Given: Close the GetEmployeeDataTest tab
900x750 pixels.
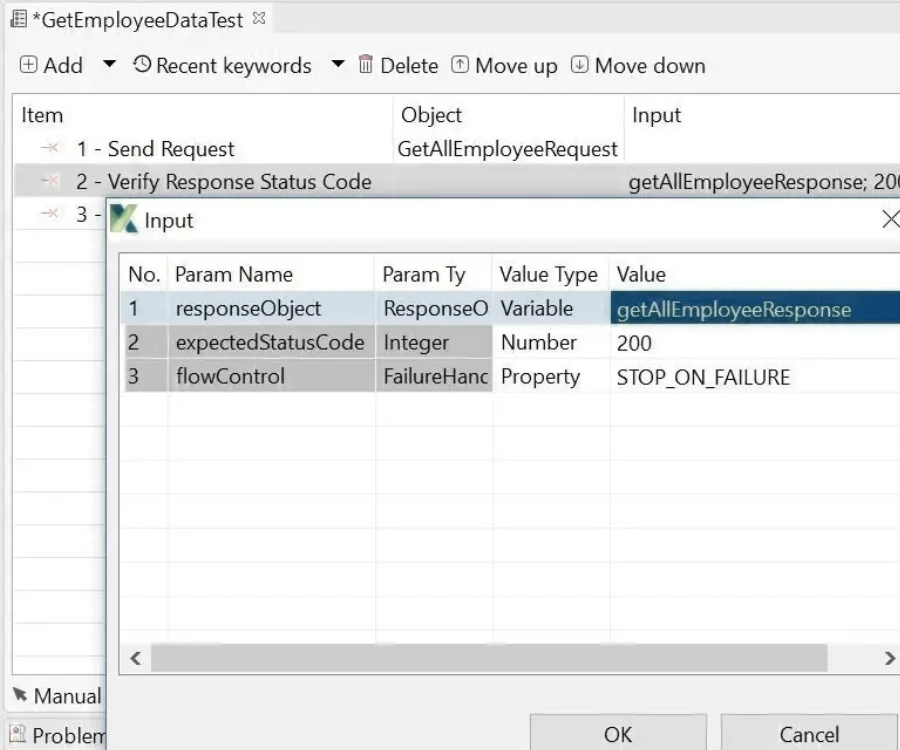Looking at the screenshot, I should [259, 18].
